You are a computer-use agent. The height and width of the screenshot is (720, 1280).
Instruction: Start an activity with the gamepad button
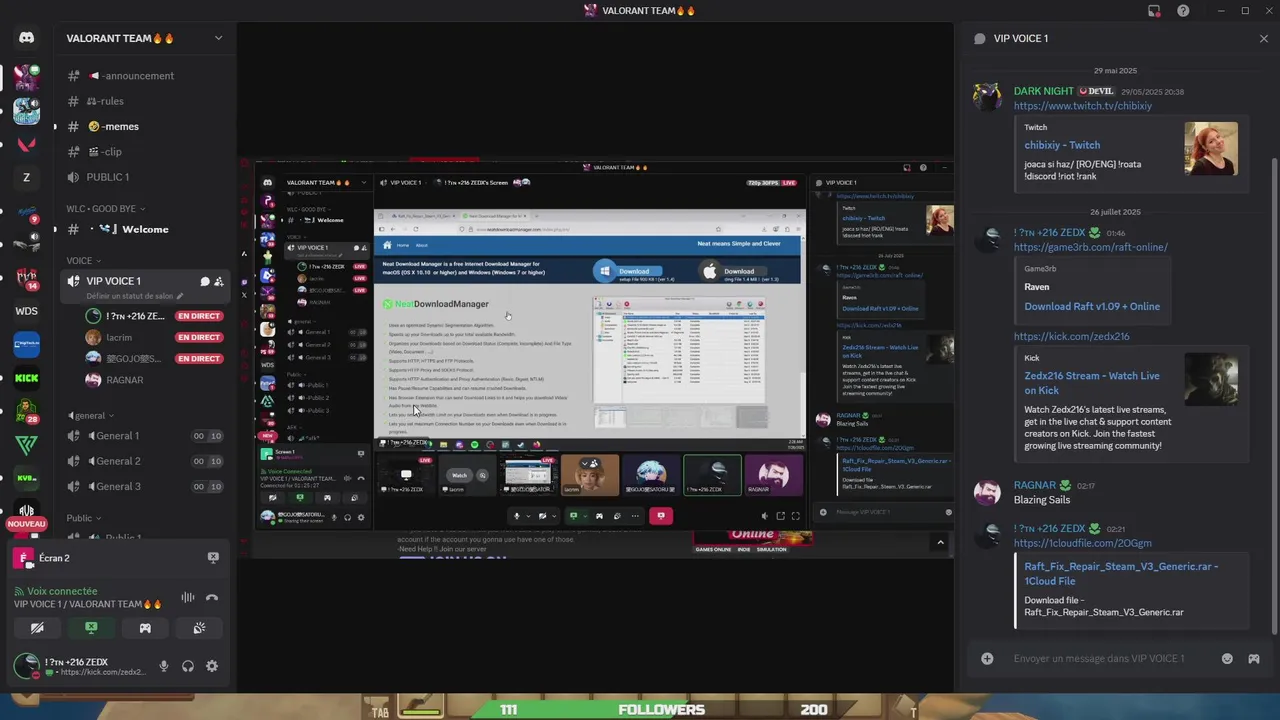pos(145,628)
